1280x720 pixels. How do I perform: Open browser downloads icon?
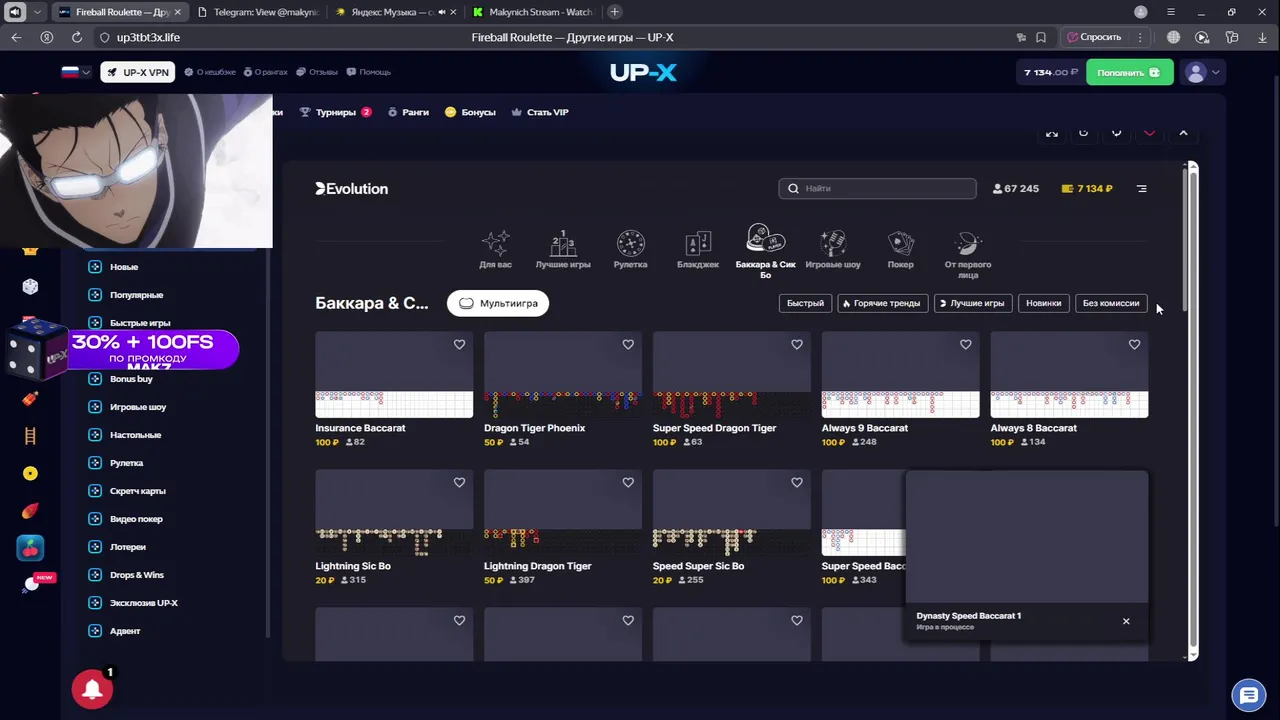[1261, 37]
